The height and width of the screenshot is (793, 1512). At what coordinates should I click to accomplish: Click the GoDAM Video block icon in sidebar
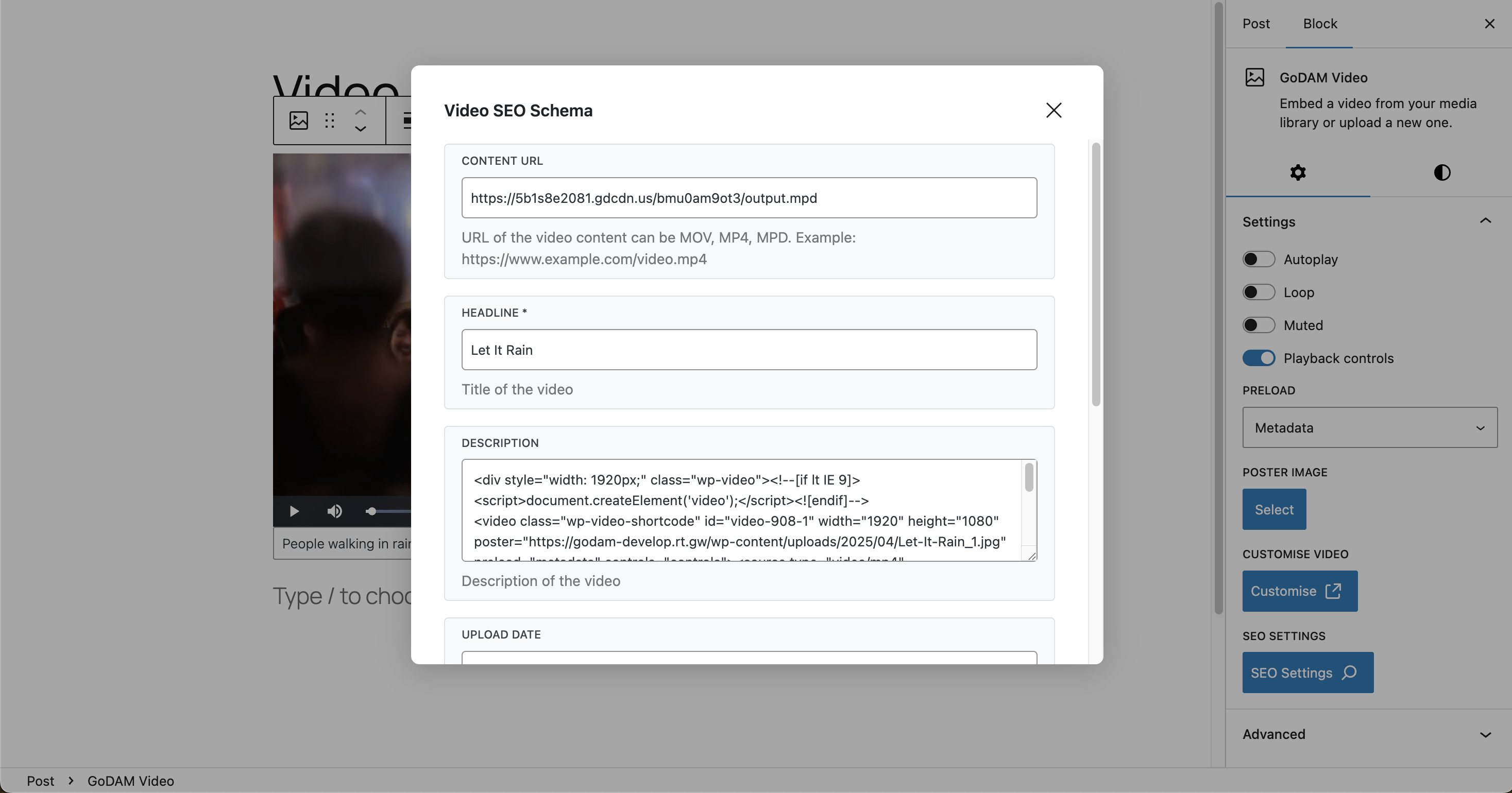click(1254, 77)
